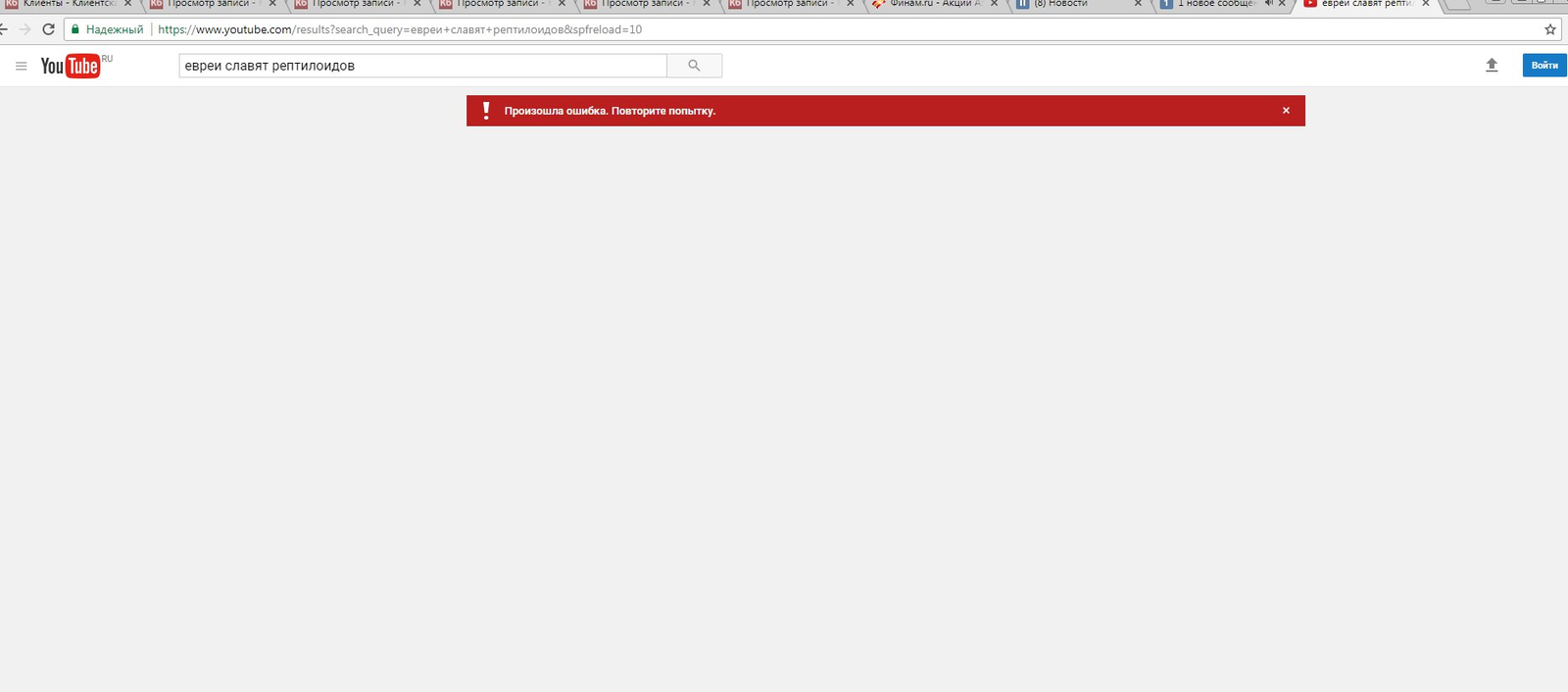Click the browser forward arrow
This screenshot has height=692, width=1568.
coord(25,29)
